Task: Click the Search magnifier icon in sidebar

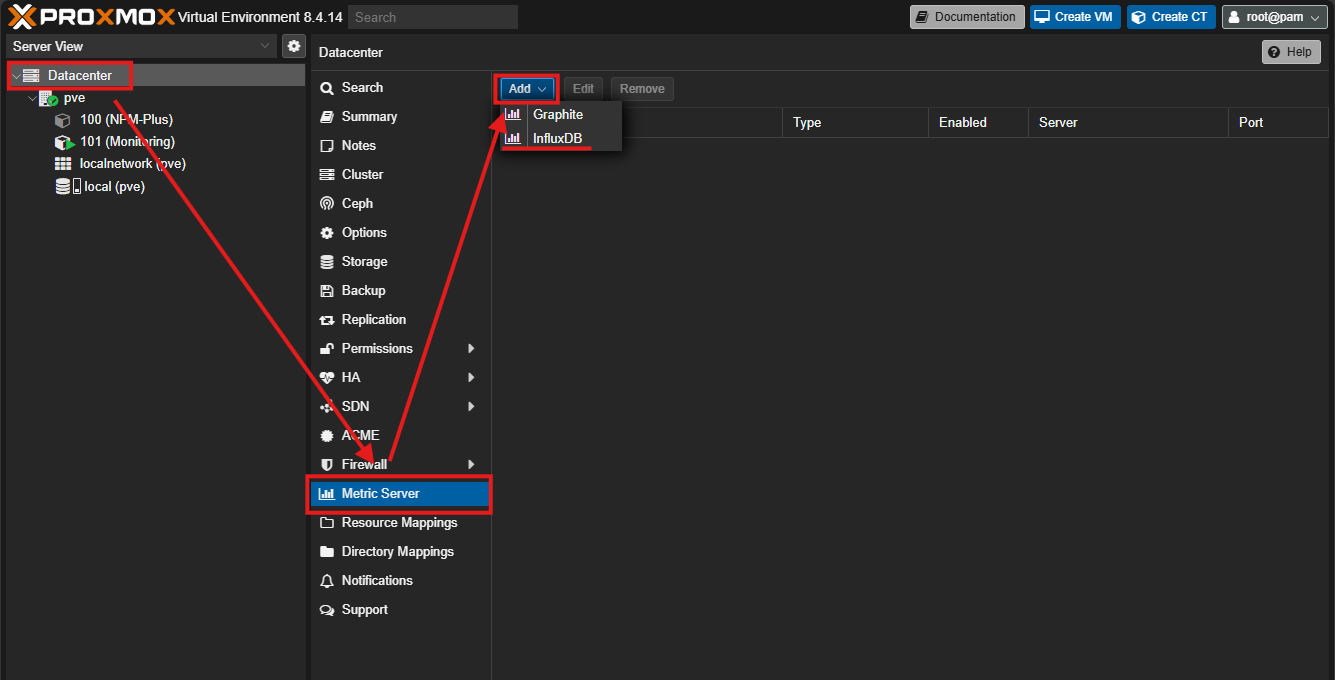Action: point(326,88)
